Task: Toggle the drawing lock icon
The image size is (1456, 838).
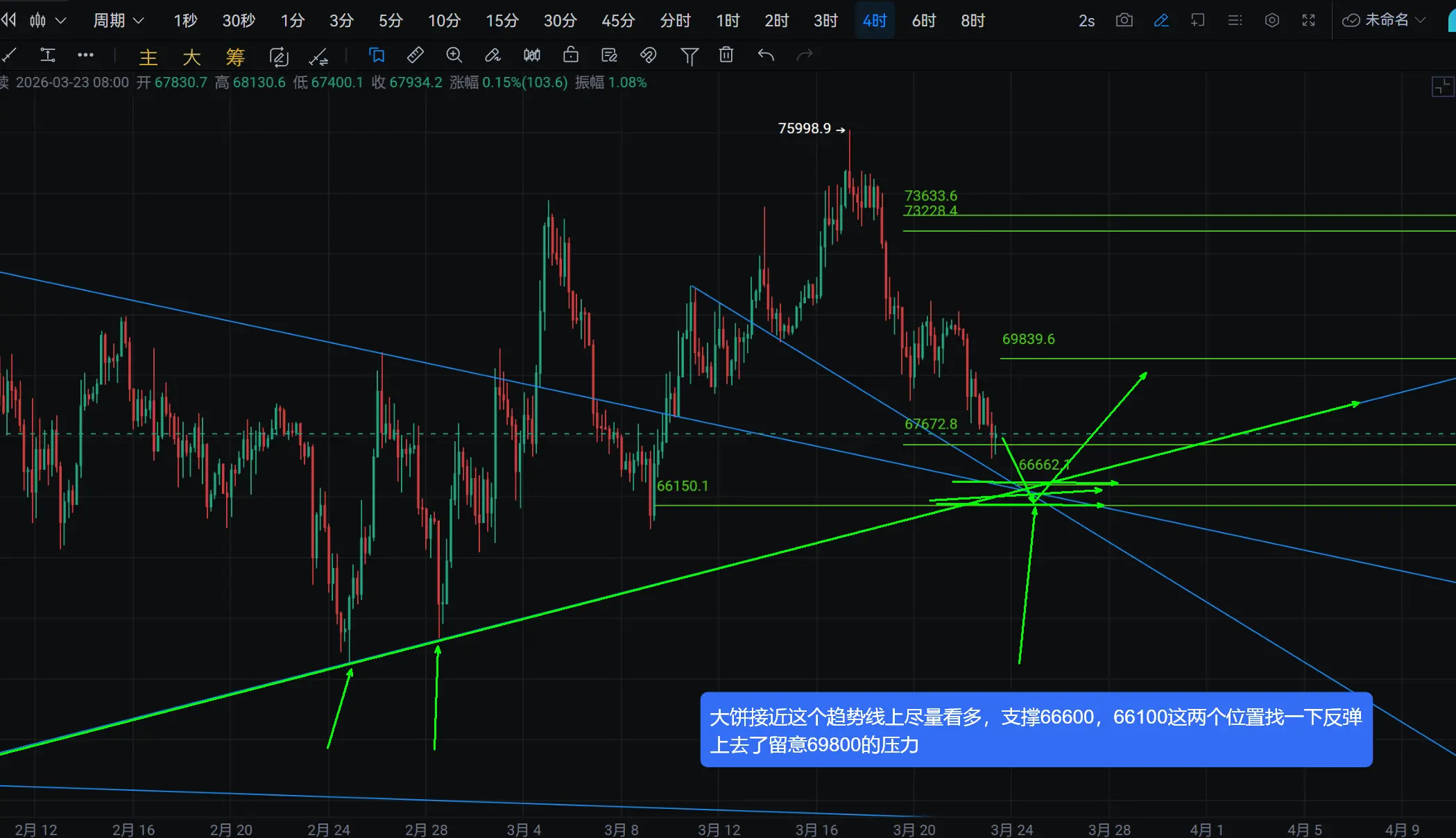Action: pyautogui.click(x=570, y=55)
